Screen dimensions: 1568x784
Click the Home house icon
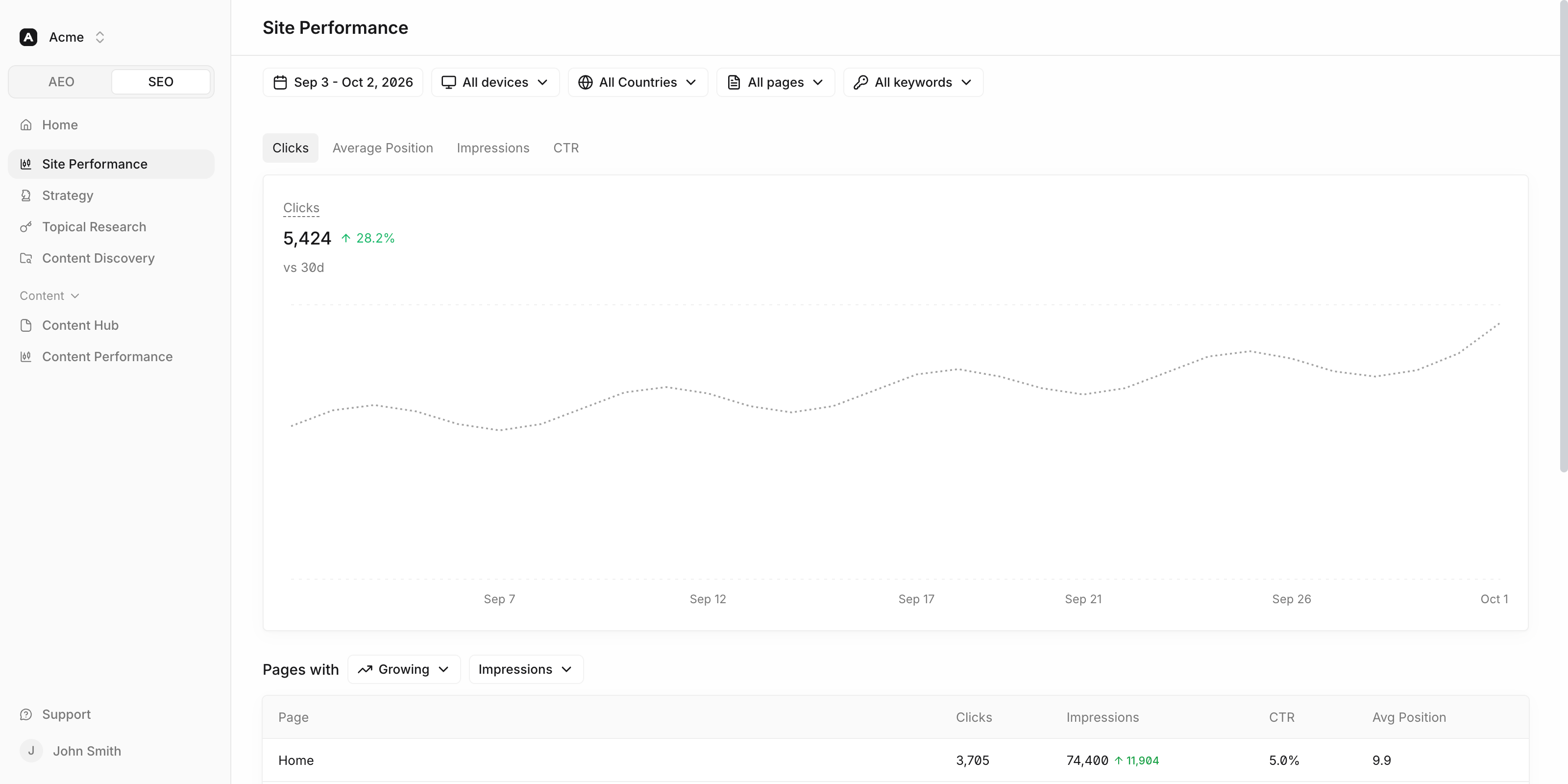(x=25, y=125)
